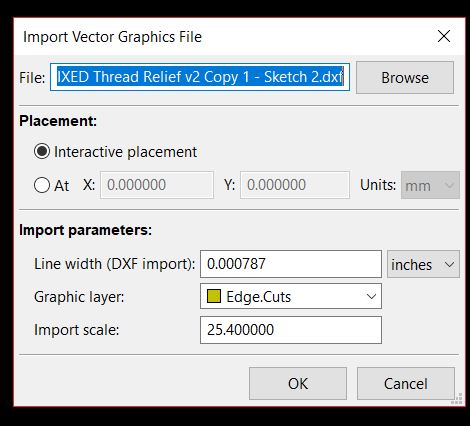Expand the Graphic layer combo box arrow
The image size is (470, 426).
(x=371, y=296)
